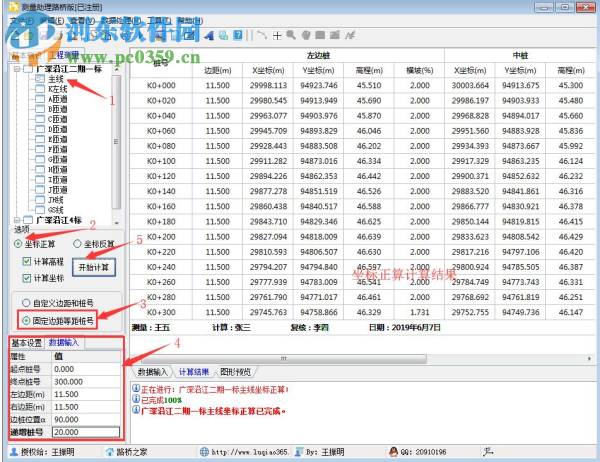Image resolution: width=600 pixels, height=462 pixels.
Task: Click the 起点桩号 value field 0.000
Action: tap(86, 369)
